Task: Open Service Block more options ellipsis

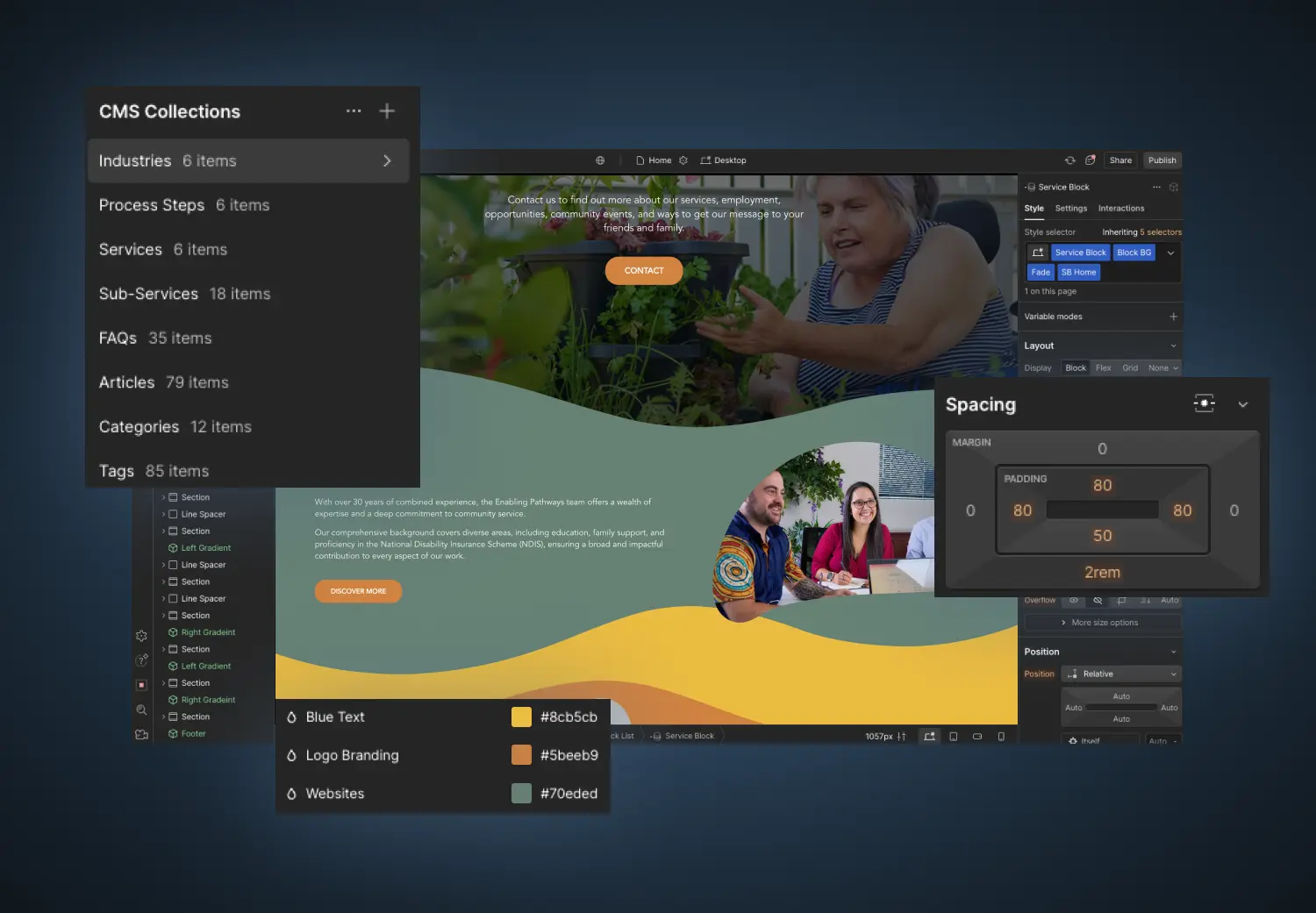Action: click(x=1156, y=187)
